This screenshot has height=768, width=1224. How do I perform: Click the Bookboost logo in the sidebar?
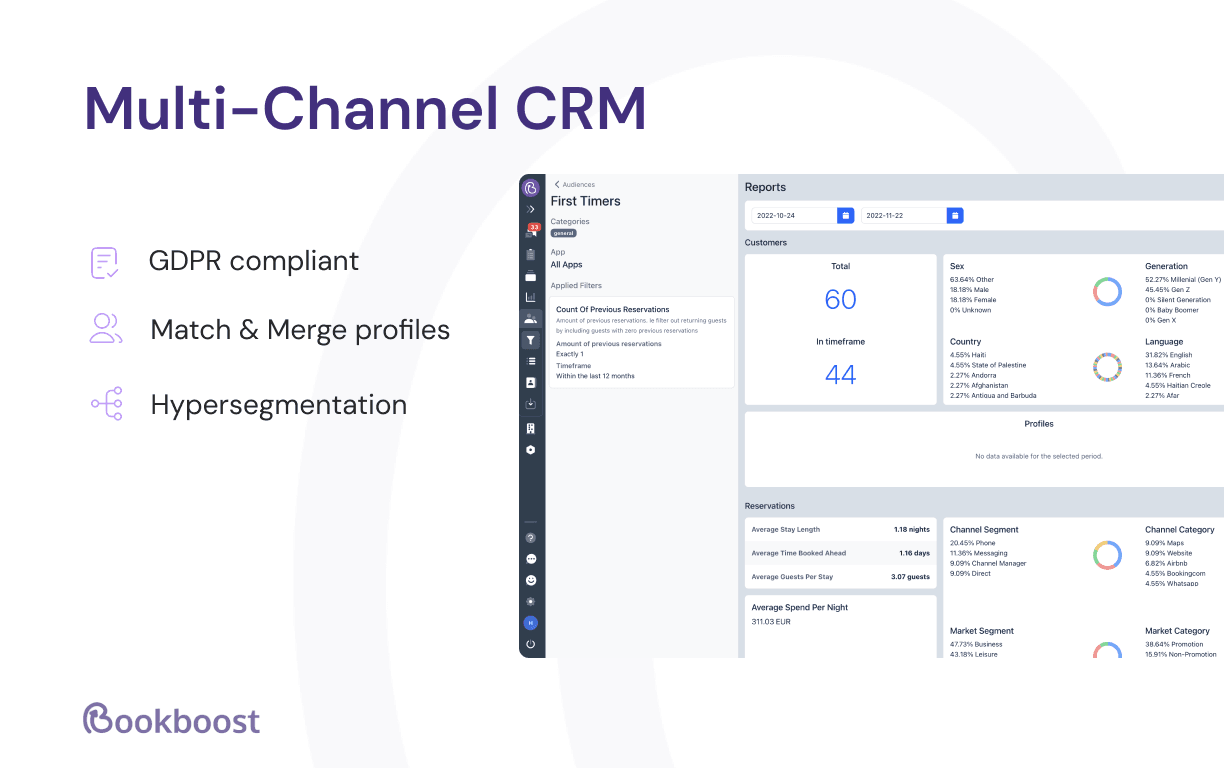(531, 188)
